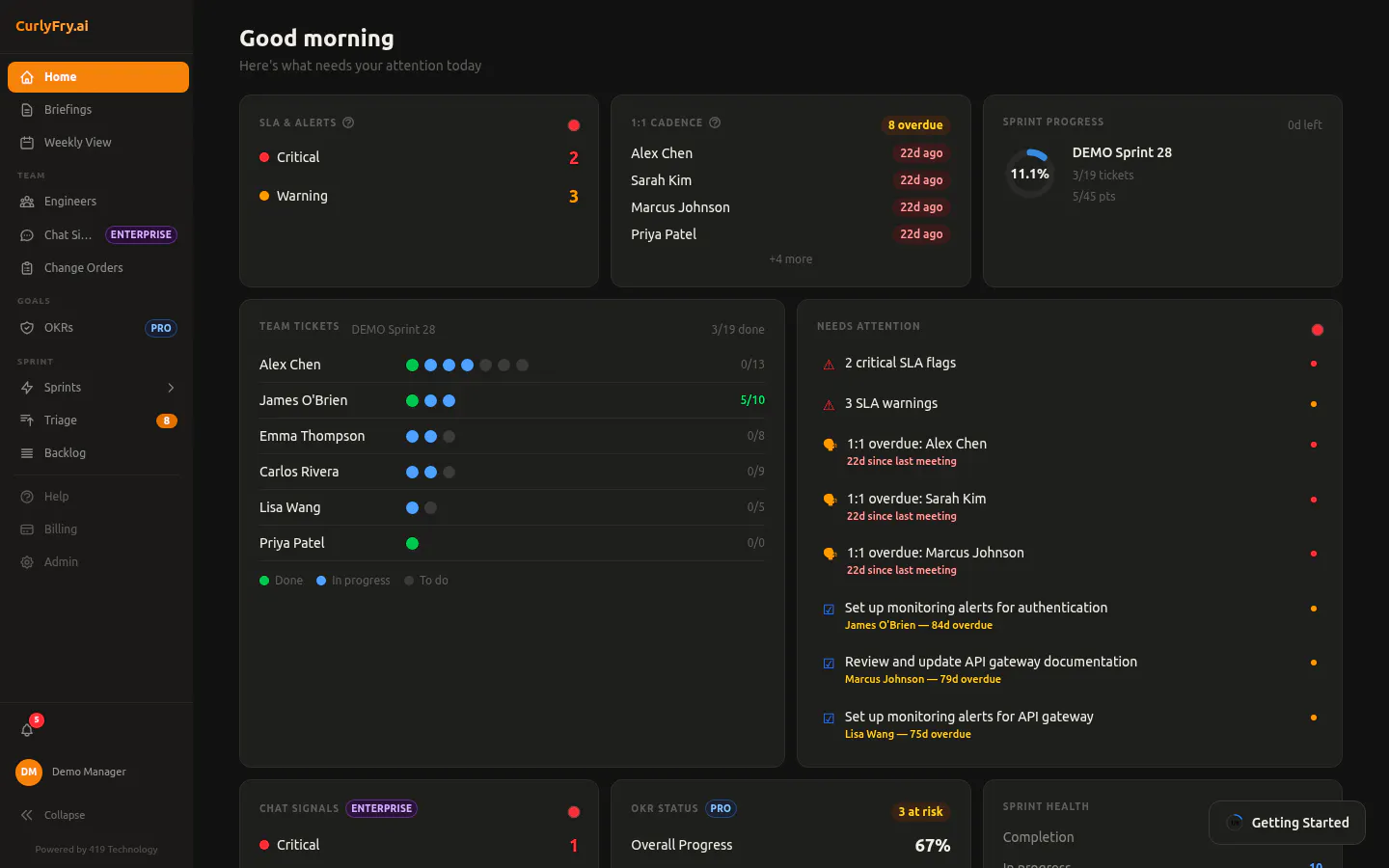Open Briefings in the sidebar
The height and width of the screenshot is (868, 1389).
pyautogui.click(x=98, y=110)
